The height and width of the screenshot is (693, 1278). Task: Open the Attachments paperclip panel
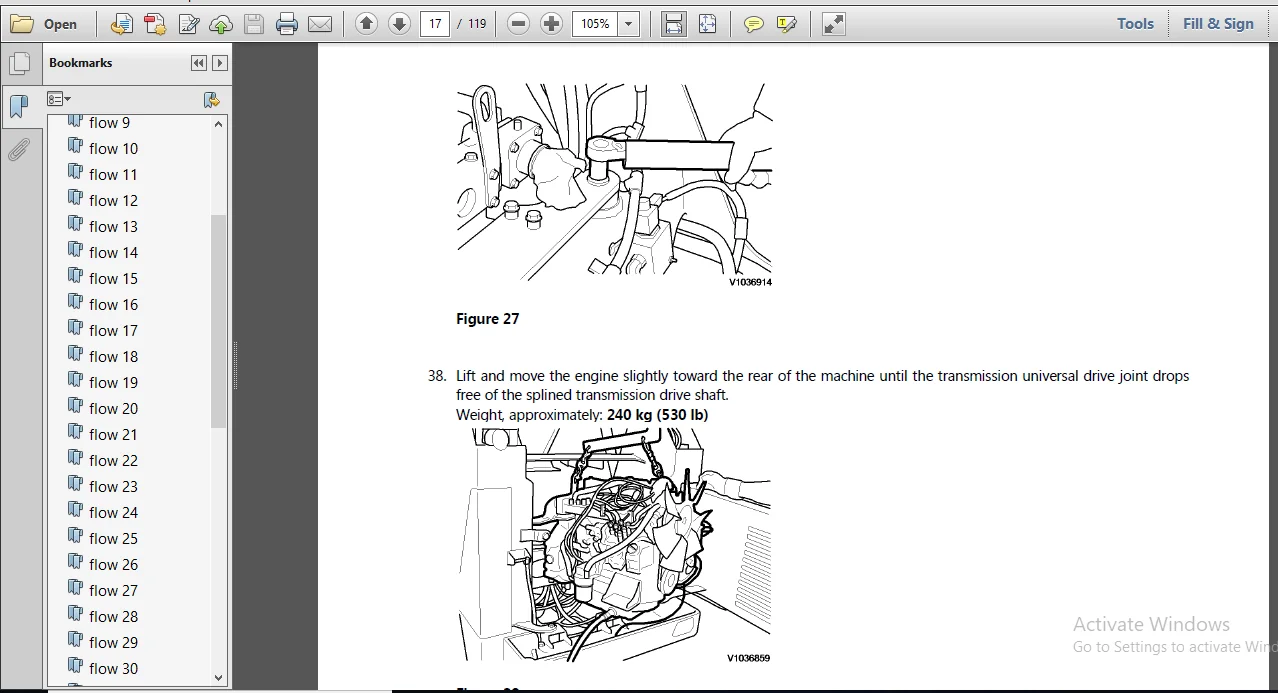(18, 150)
